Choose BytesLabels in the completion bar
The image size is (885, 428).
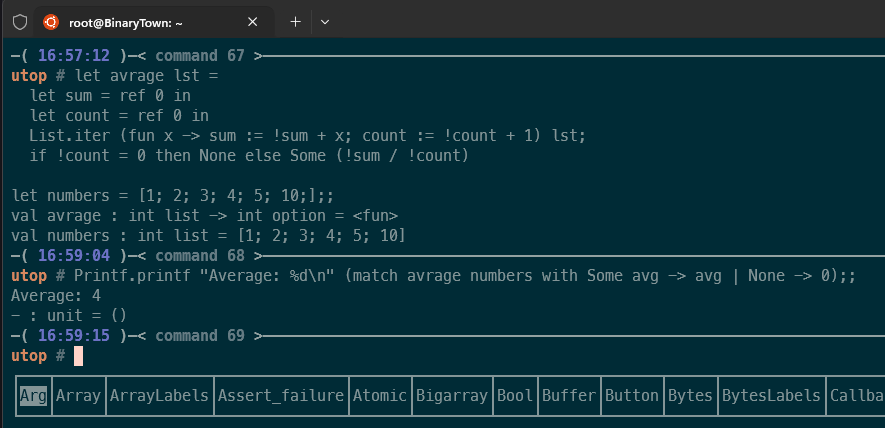771,396
